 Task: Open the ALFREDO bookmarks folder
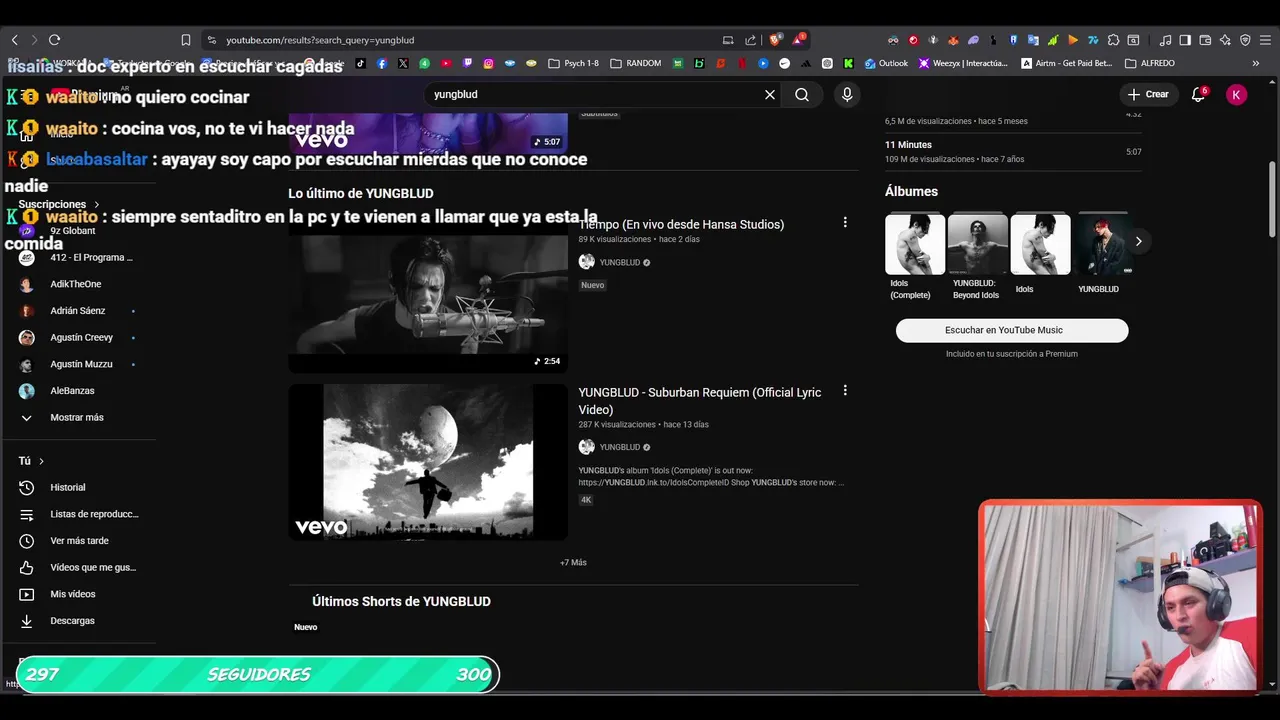pyautogui.click(x=1150, y=63)
